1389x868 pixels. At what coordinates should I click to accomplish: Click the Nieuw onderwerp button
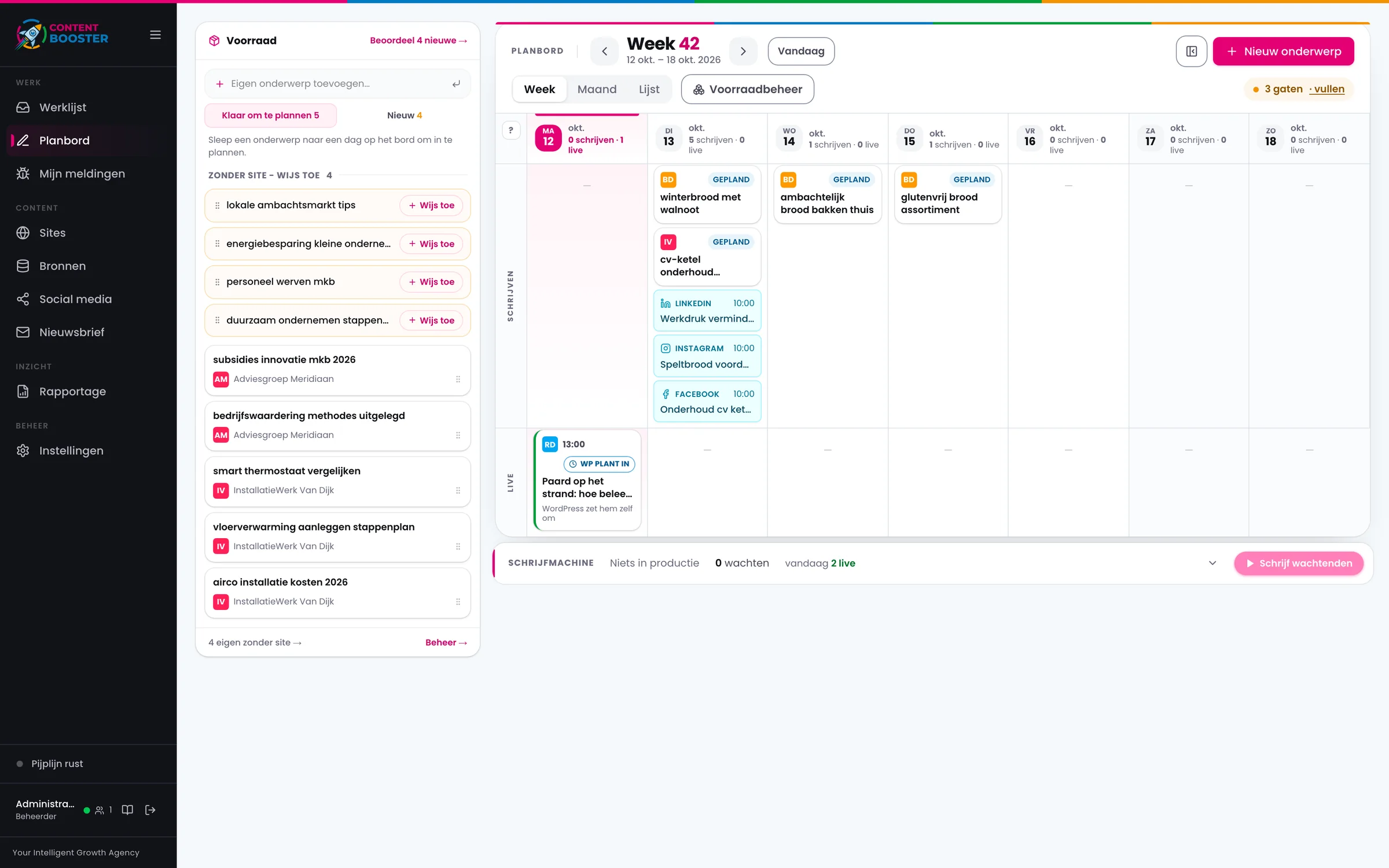(x=1283, y=51)
